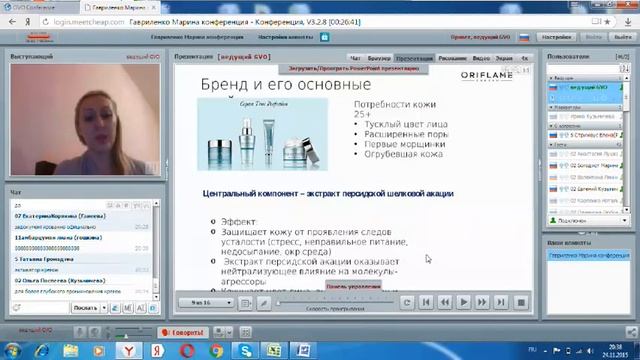Click the chat scrollbar down arrow
Image resolution: width=640 pixels, height=360 pixels.
click(156, 297)
